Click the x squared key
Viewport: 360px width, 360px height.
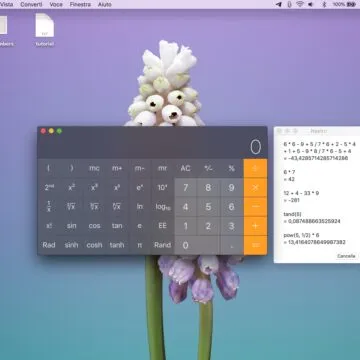[72, 188]
